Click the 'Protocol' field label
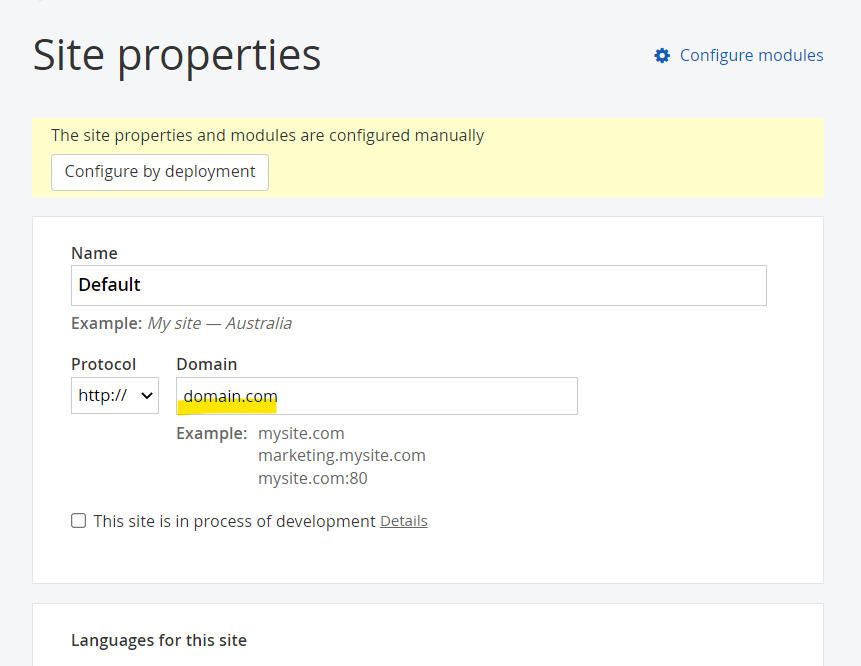 [103, 364]
